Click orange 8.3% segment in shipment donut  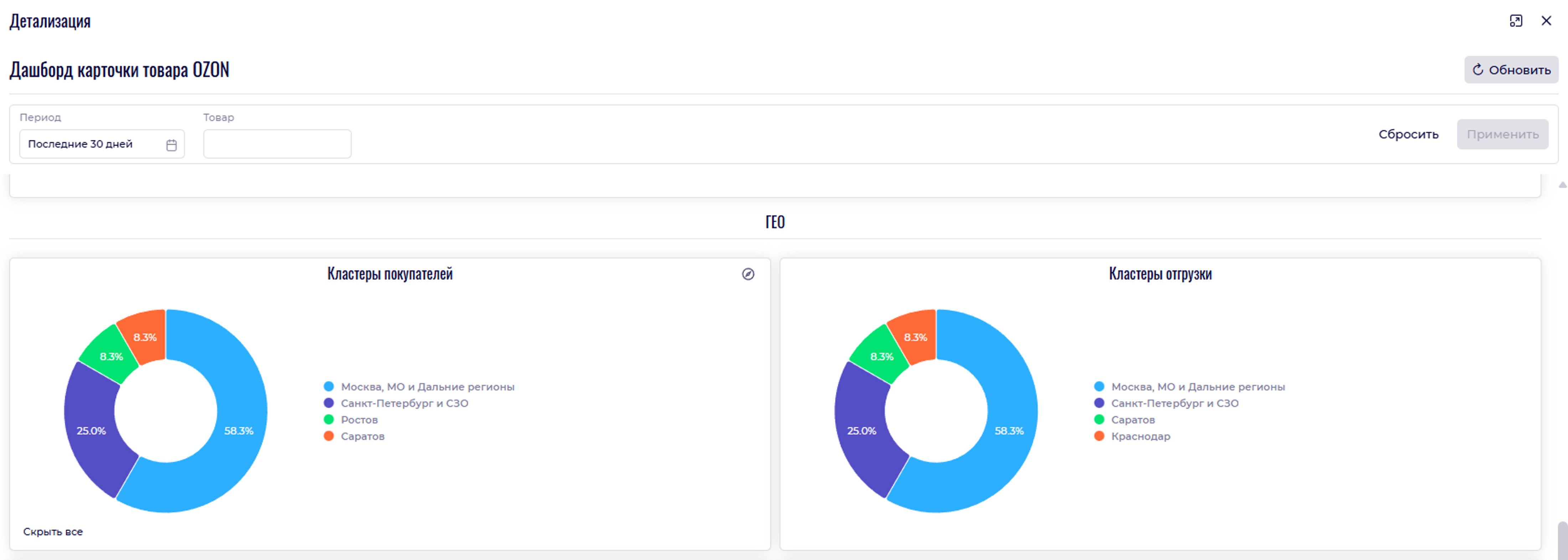pos(915,336)
